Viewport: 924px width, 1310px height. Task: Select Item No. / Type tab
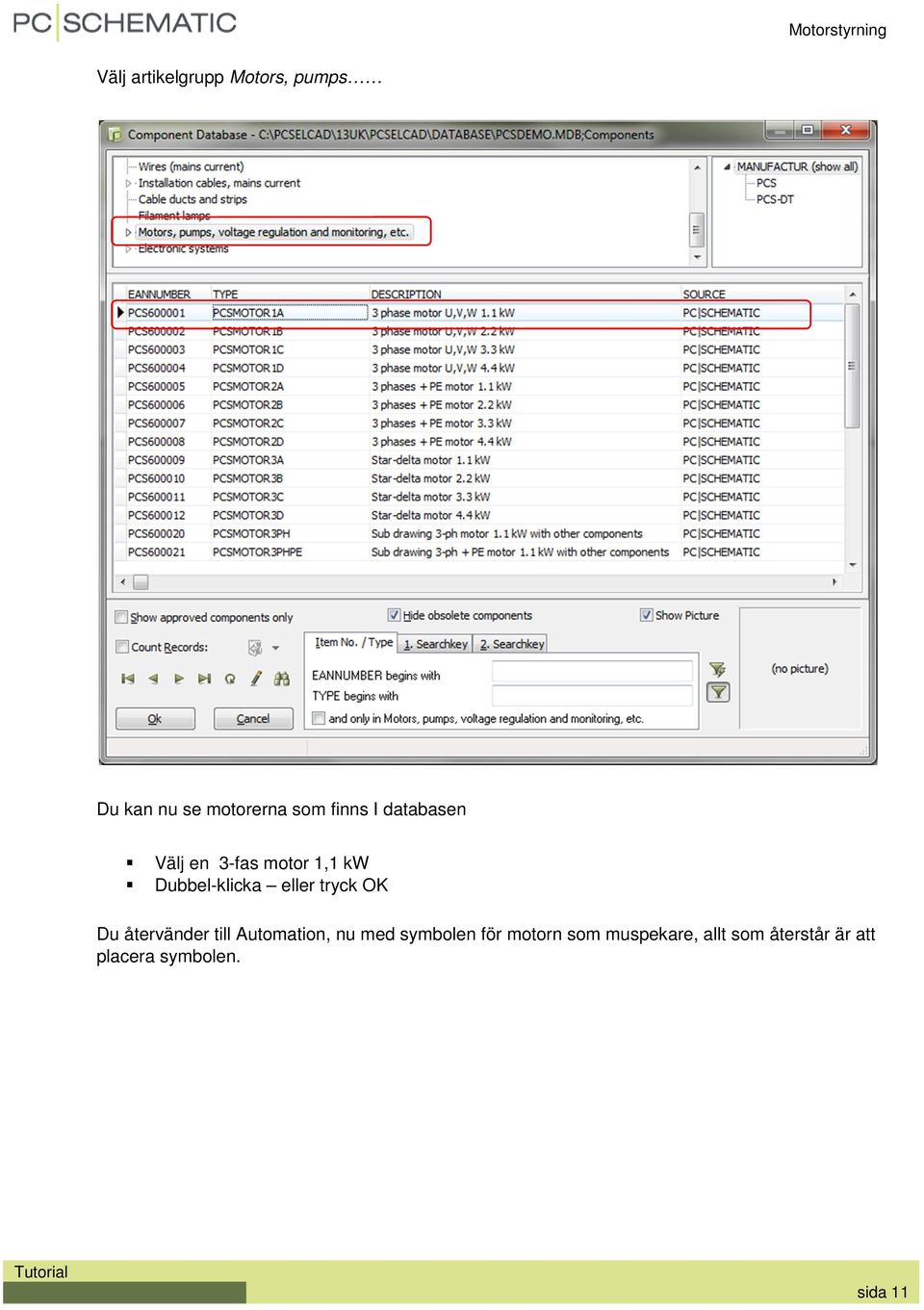coord(353,643)
